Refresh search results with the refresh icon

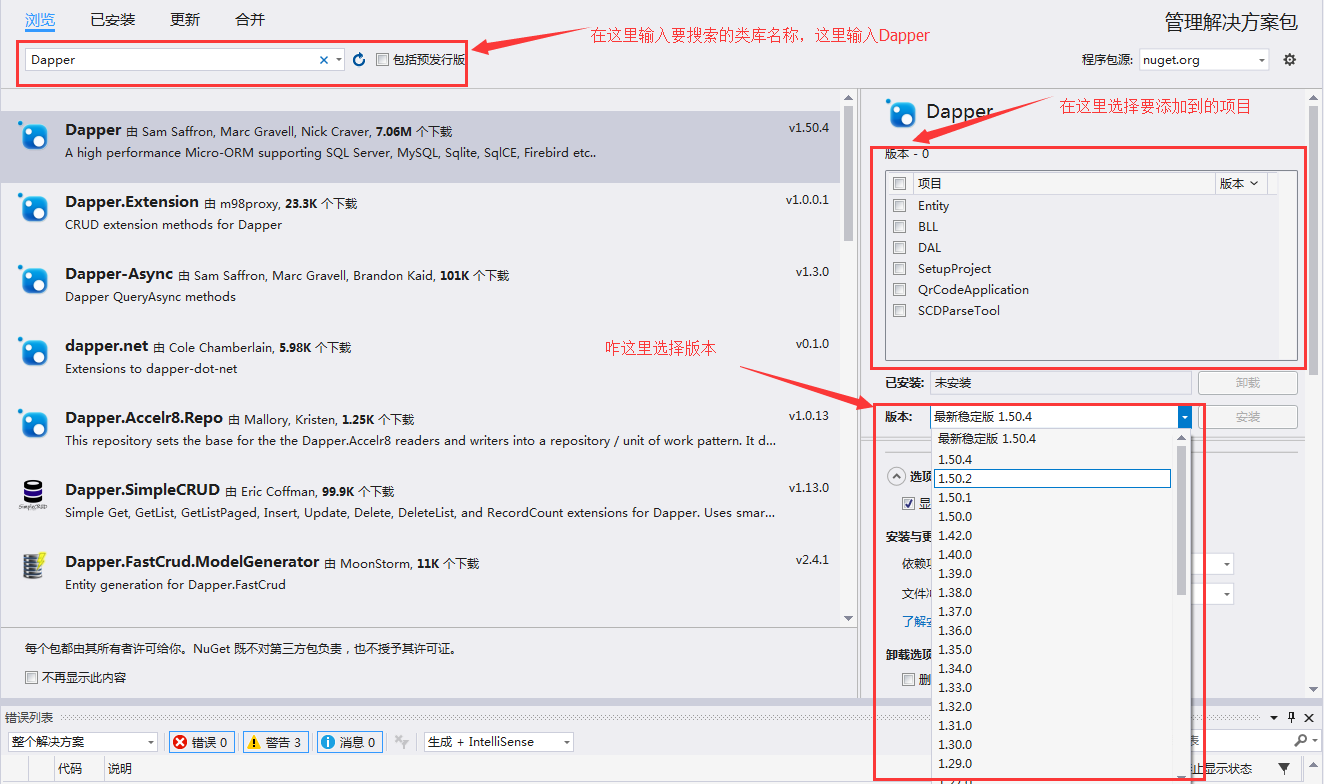359,60
